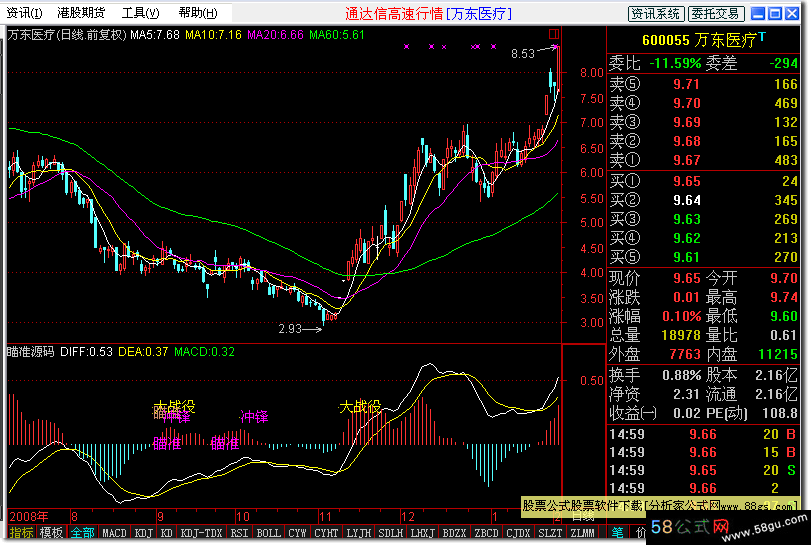Select the 全部 indicator tab
The height and width of the screenshot is (545, 811).
click(83, 532)
